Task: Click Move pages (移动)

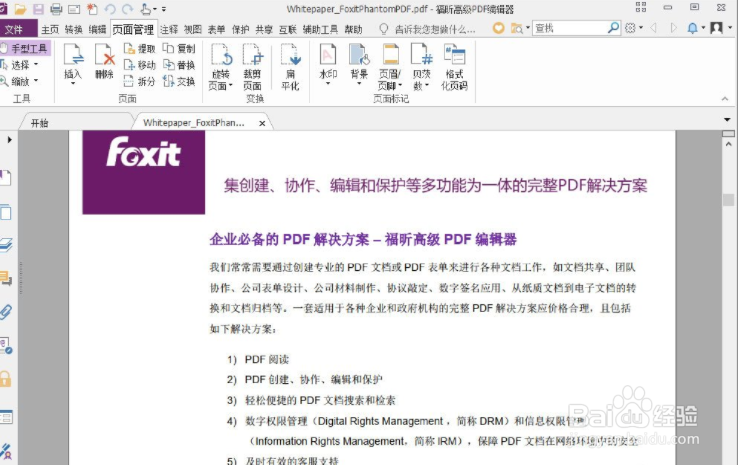Action: tap(140, 65)
